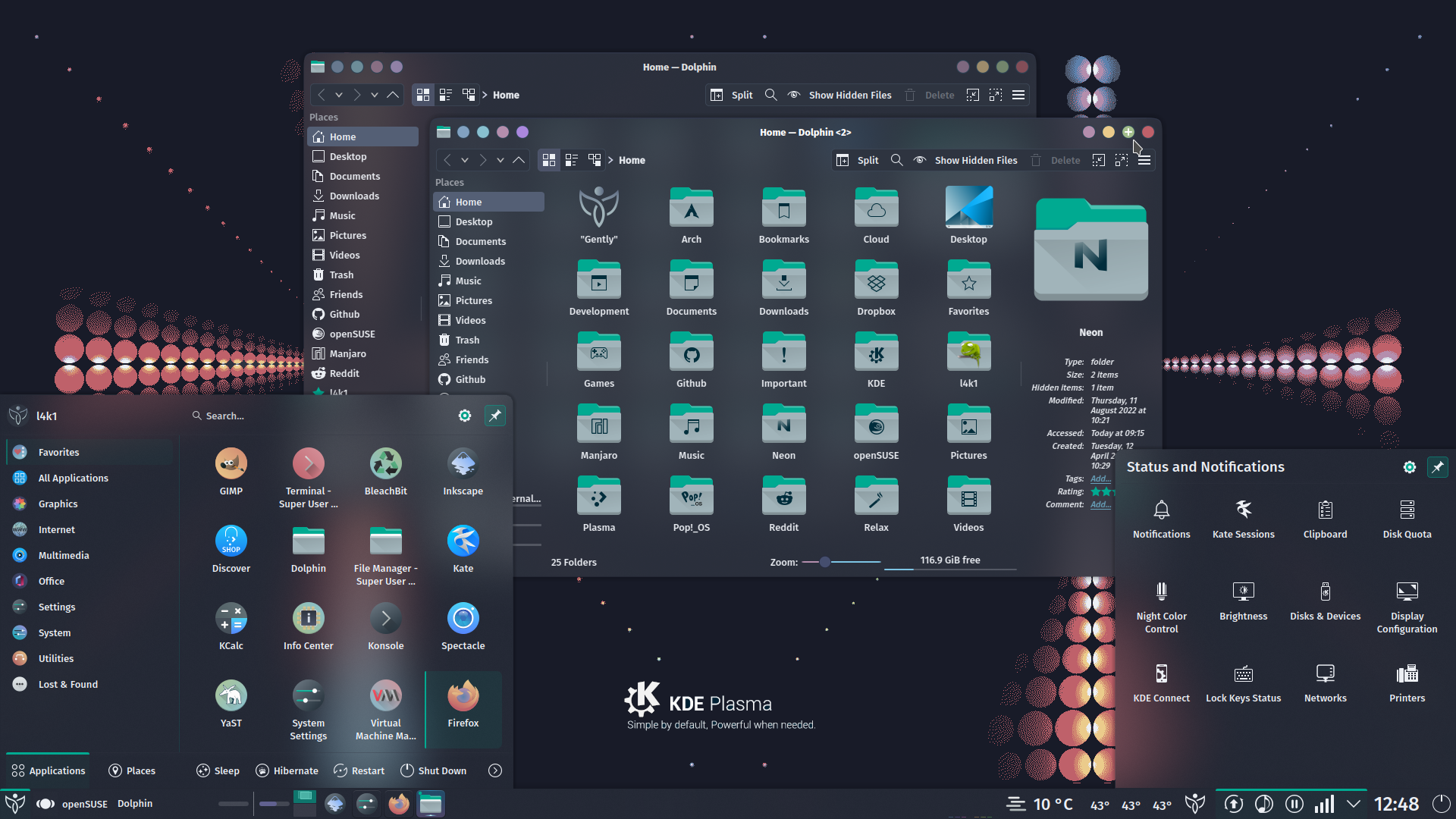Image resolution: width=1456 pixels, height=819 pixels.
Task: Toggle Split view in Dolphin <2>
Action: click(857, 160)
